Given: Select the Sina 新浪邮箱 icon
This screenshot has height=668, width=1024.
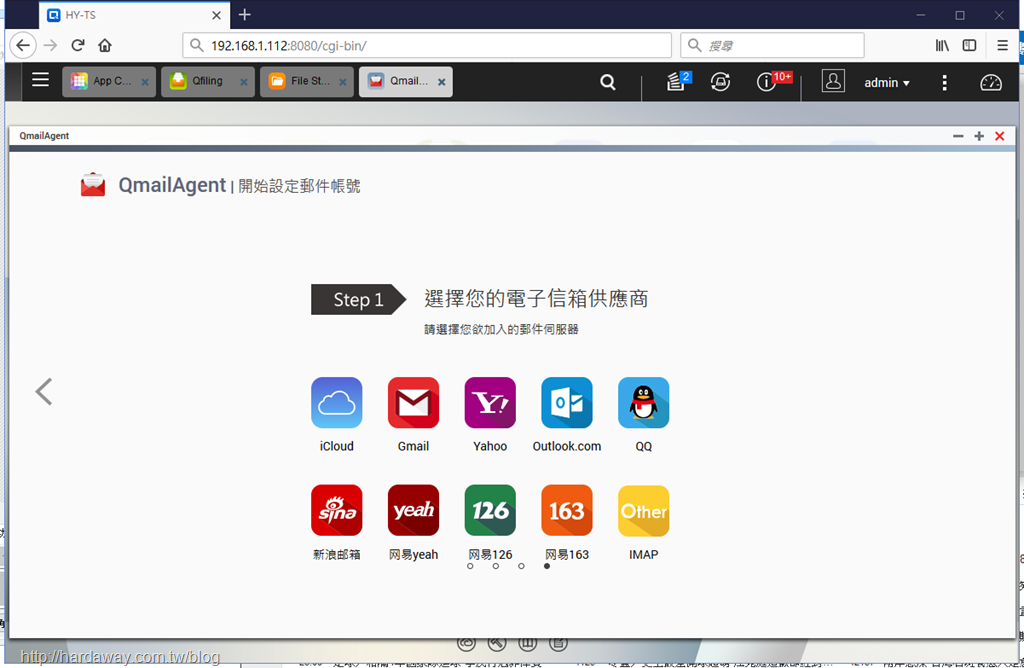Looking at the screenshot, I should (336, 510).
